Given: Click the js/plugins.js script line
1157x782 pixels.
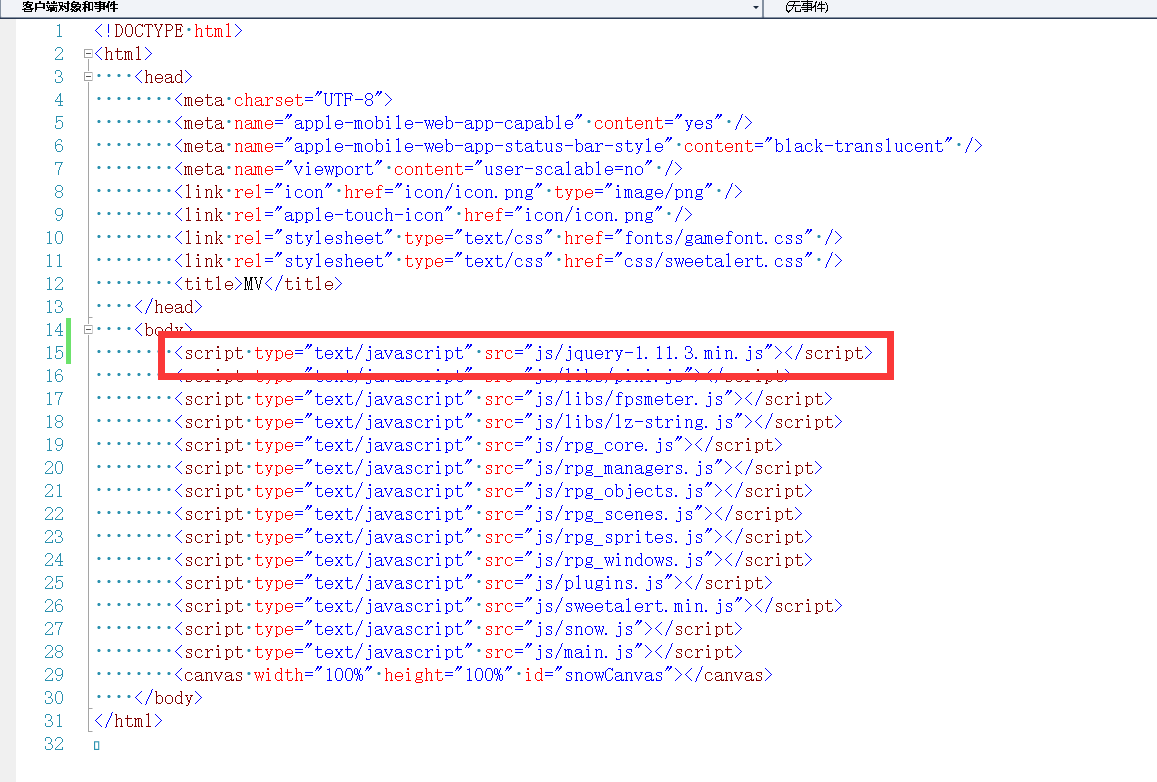Looking at the screenshot, I should 473,583.
